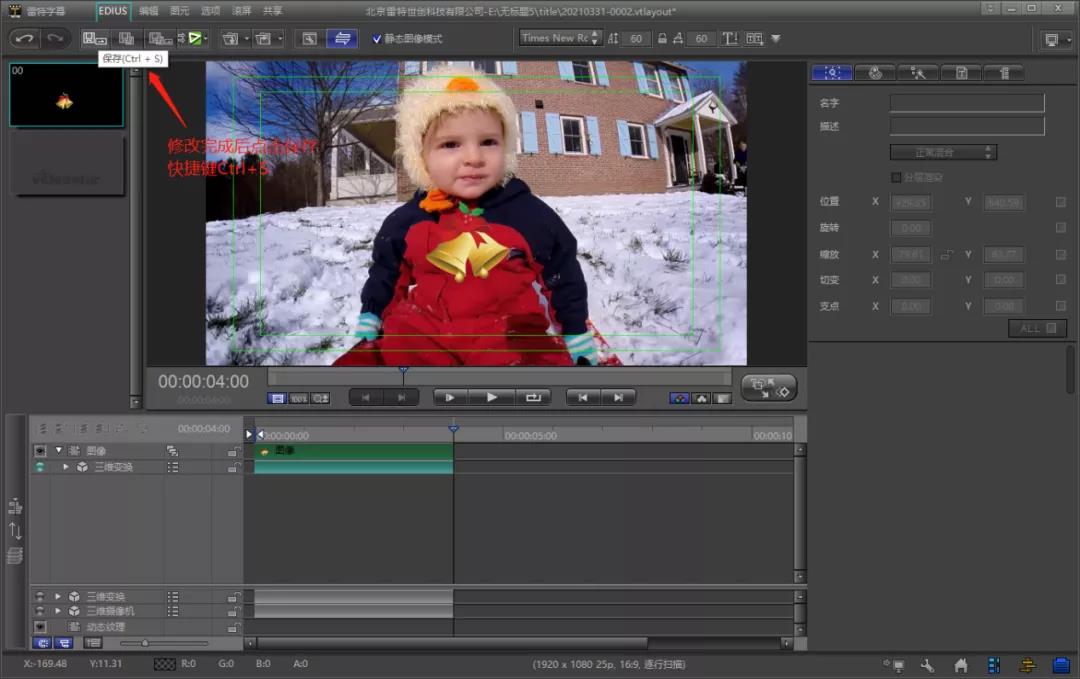
Task: Open dropdown arrow beside top-right monitor icon
Action: pos(1069,39)
